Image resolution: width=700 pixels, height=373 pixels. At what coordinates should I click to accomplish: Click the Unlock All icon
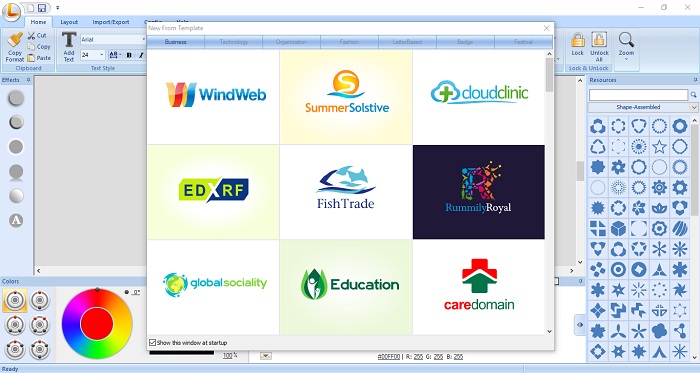599,46
